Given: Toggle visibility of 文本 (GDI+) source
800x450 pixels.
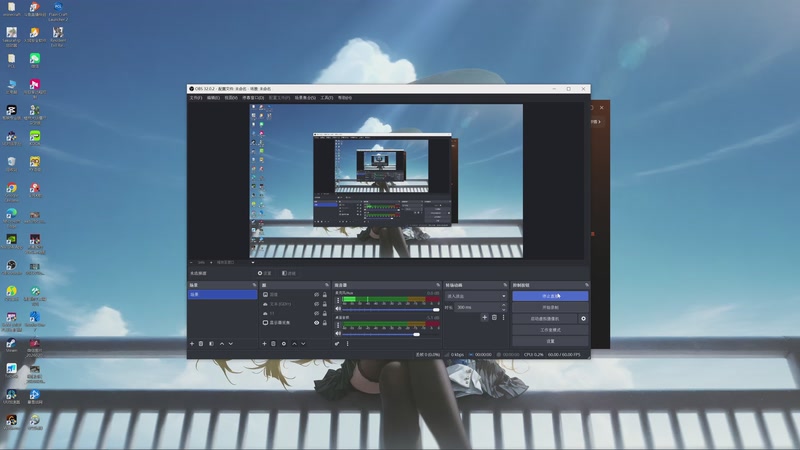Looking at the screenshot, I should [x=316, y=304].
